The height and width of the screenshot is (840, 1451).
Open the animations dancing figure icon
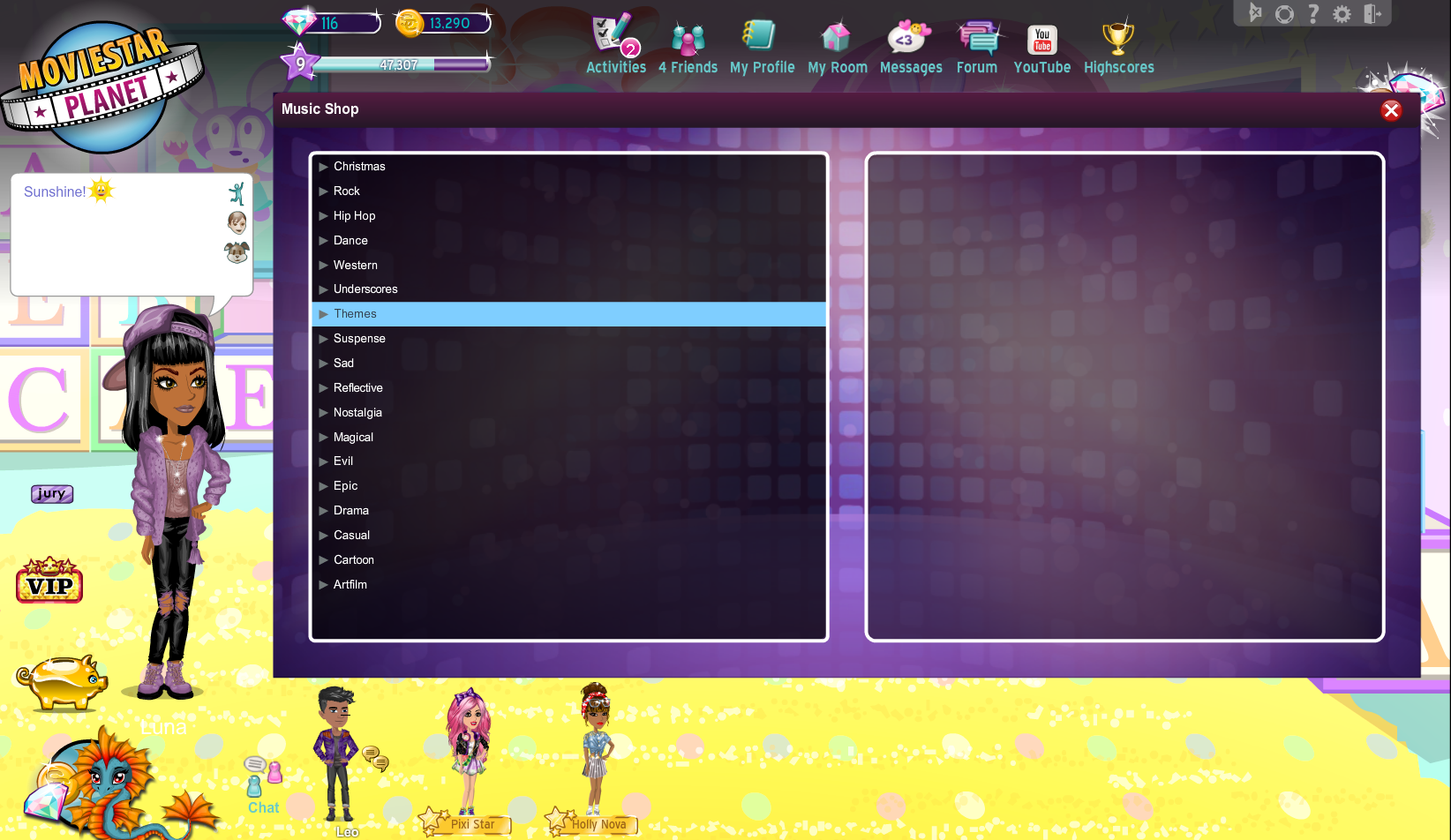click(237, 193)
